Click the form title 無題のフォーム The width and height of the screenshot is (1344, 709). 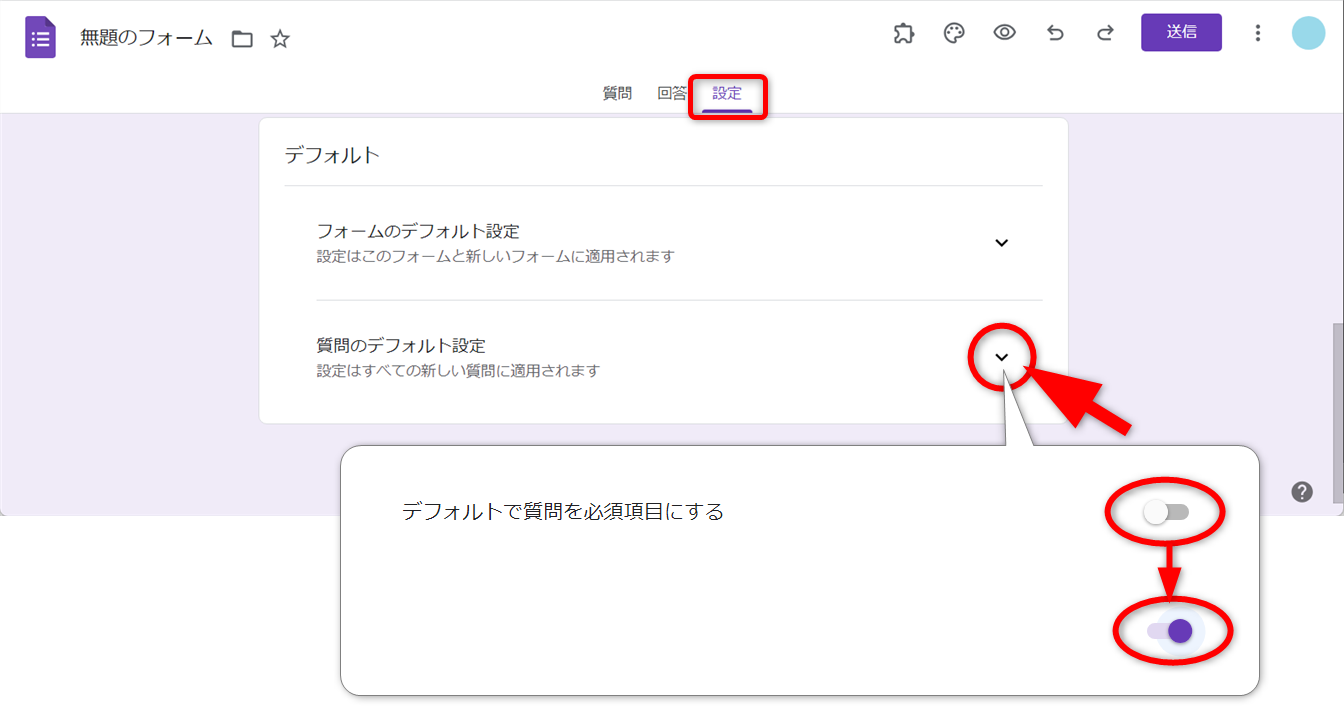tap(146, 38)
